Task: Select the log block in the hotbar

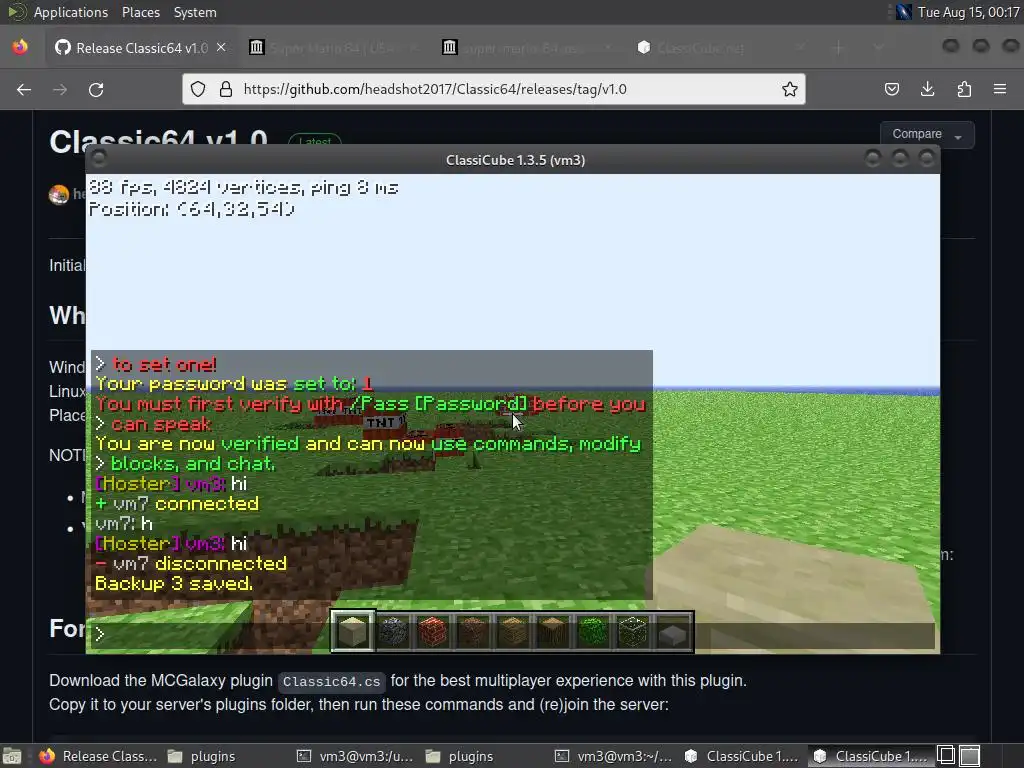Action: [552, 632]
